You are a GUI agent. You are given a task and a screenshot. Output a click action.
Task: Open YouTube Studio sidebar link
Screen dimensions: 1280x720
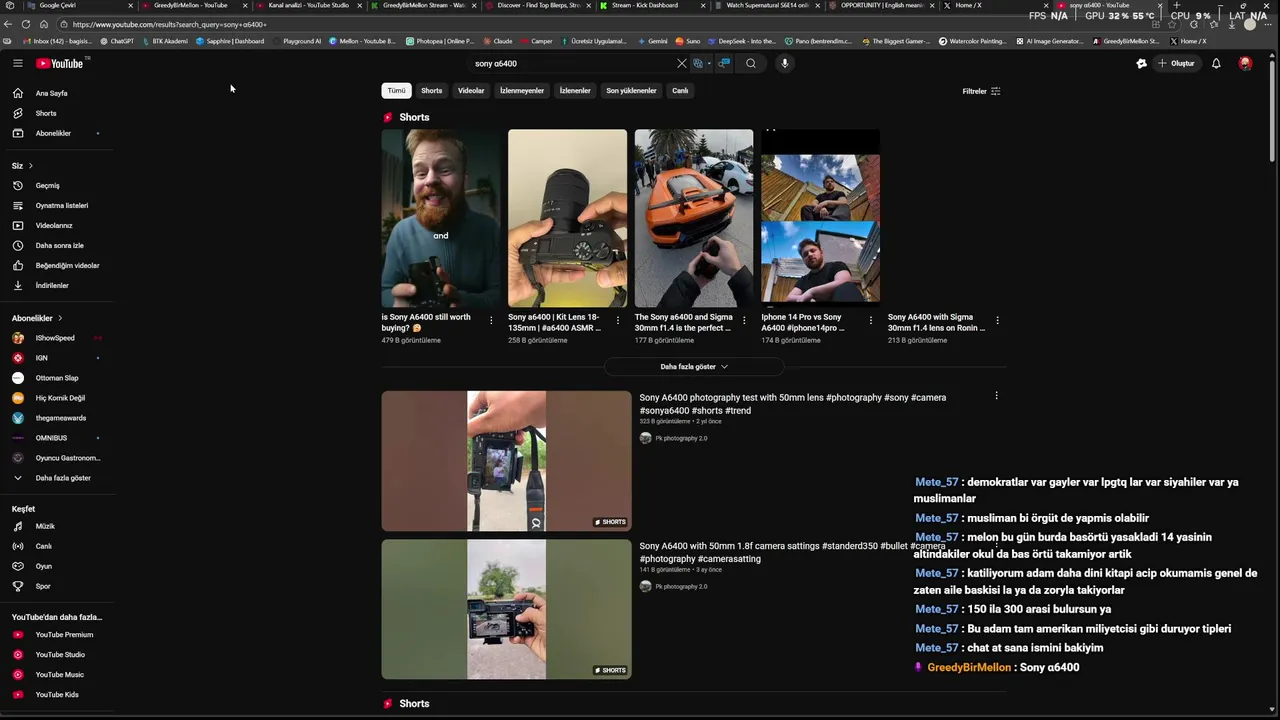click(58, 654)
